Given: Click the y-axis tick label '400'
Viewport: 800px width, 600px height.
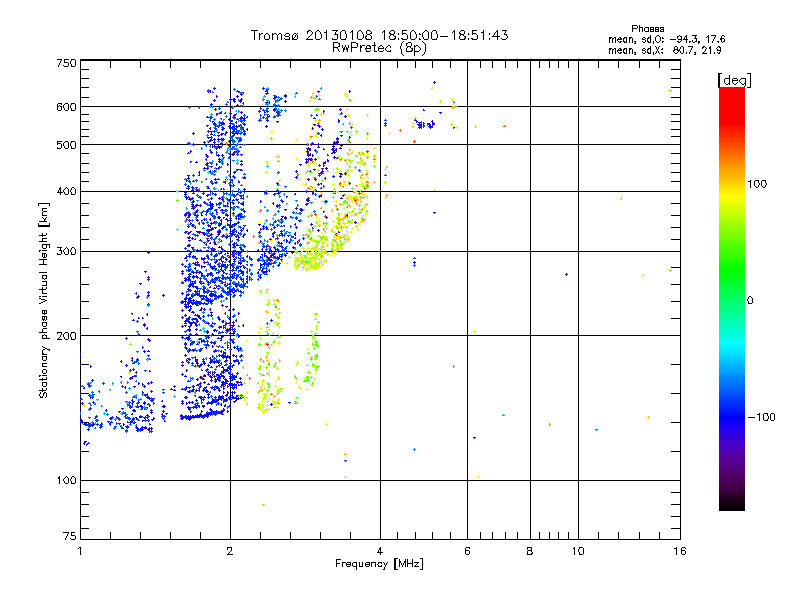Looking at the screenshot, I should pyautogui.click(x=66, y=192).
